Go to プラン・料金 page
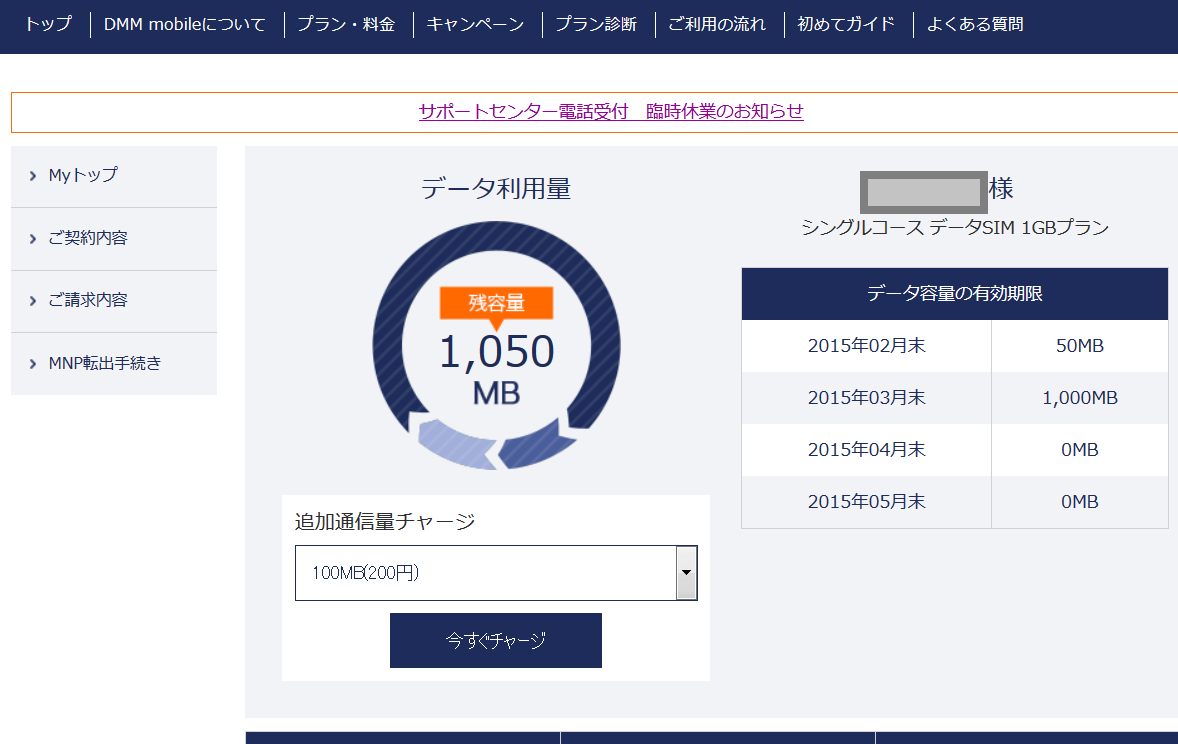Viewport: 1178px width, 744px height. pyautogui.click(x=346, y=24)
